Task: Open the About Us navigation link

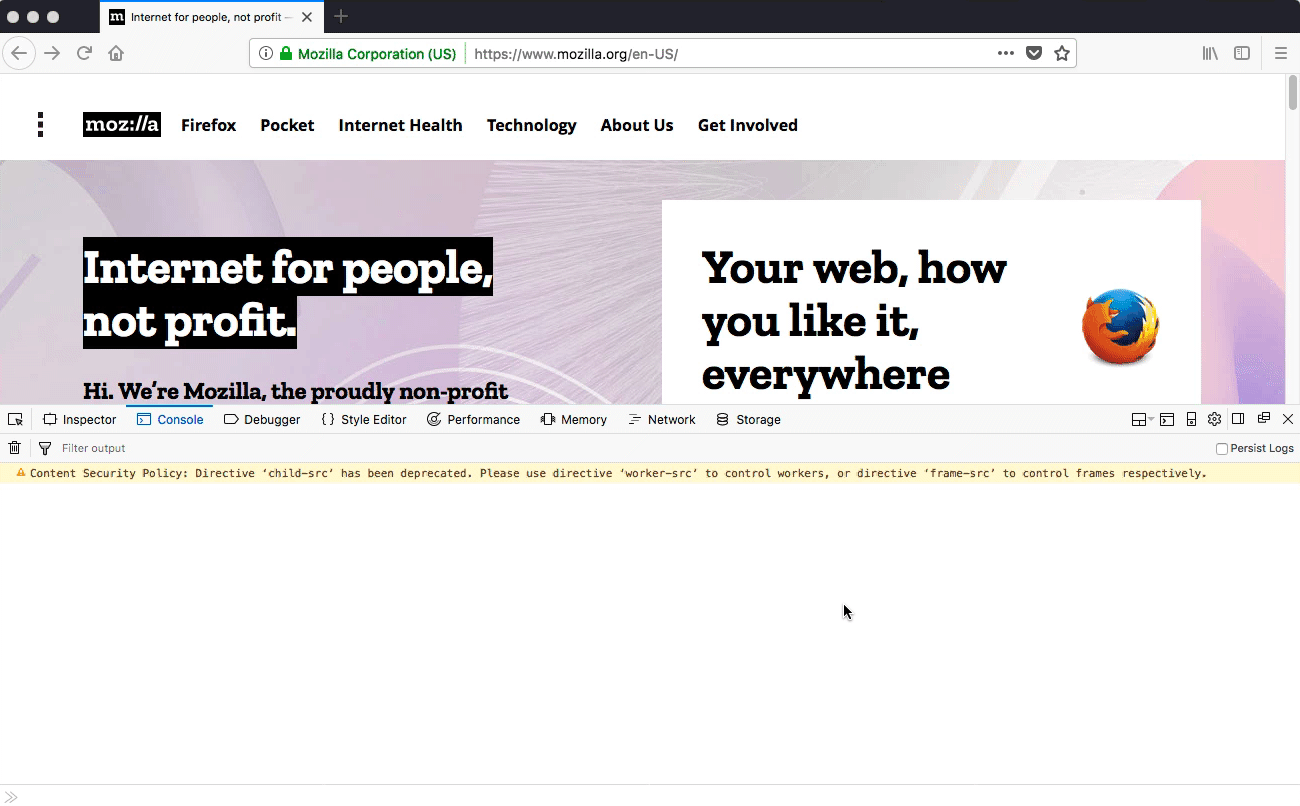Action: [x=637, y=125]
